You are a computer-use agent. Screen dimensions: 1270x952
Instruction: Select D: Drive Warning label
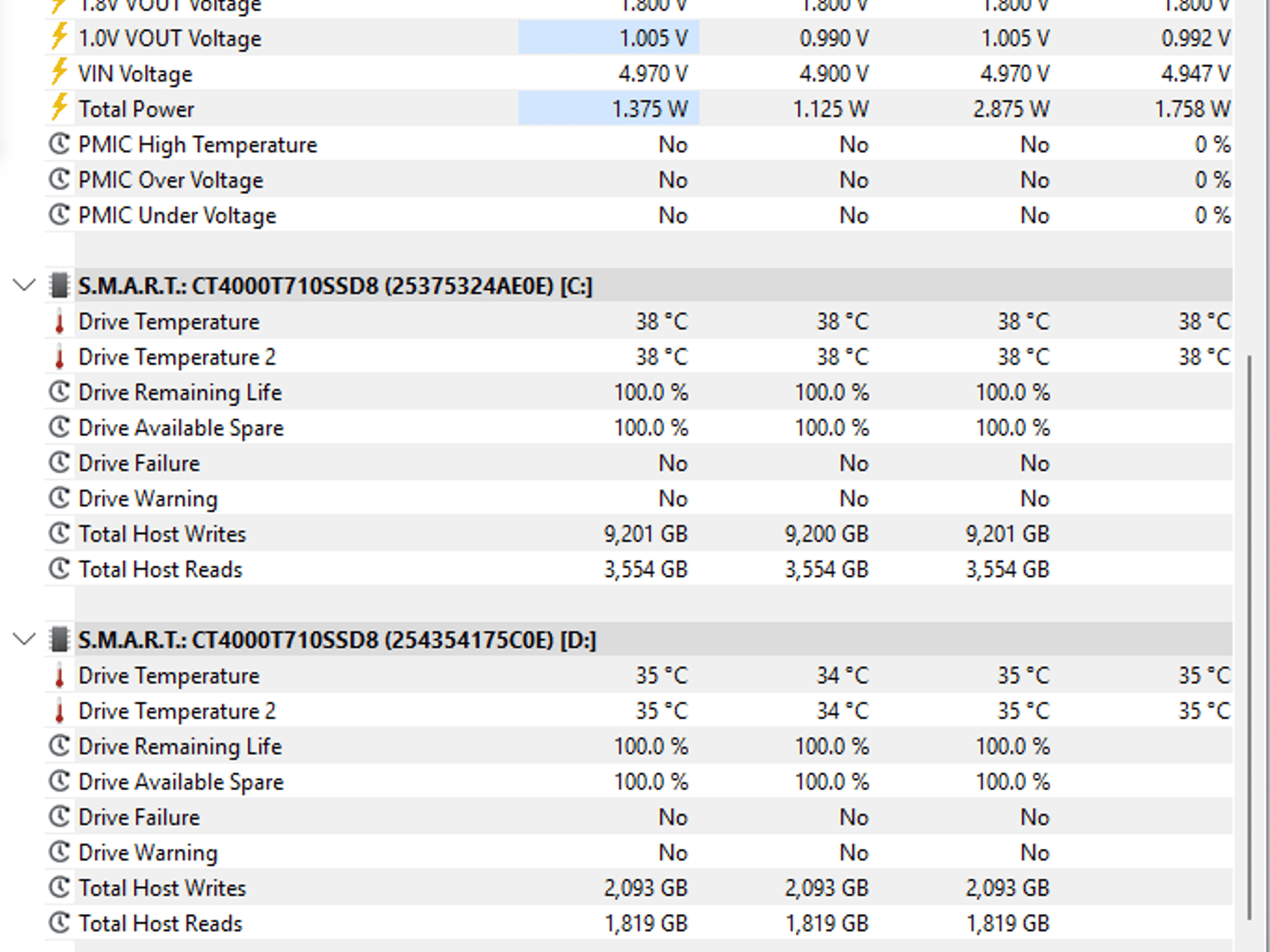pos(148,853)
